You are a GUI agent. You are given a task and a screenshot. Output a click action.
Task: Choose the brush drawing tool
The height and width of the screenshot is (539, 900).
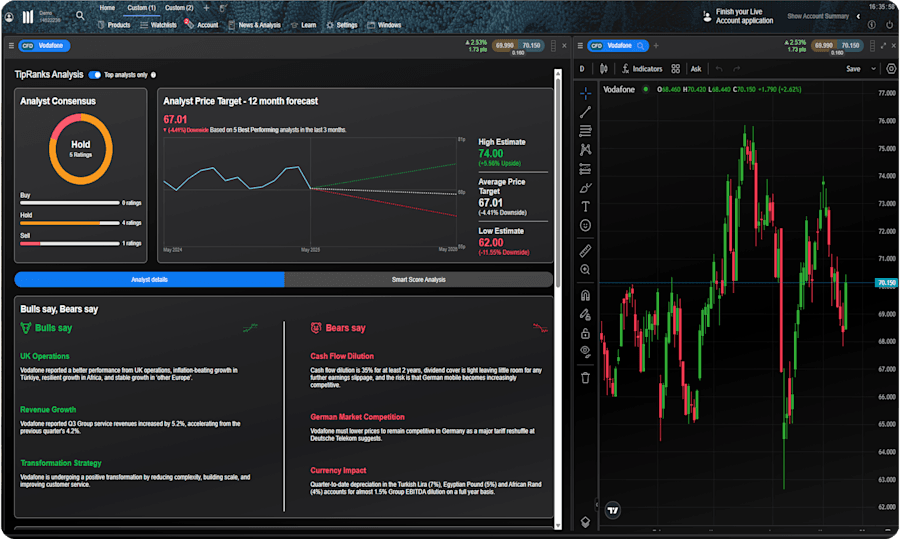[586, 187]
